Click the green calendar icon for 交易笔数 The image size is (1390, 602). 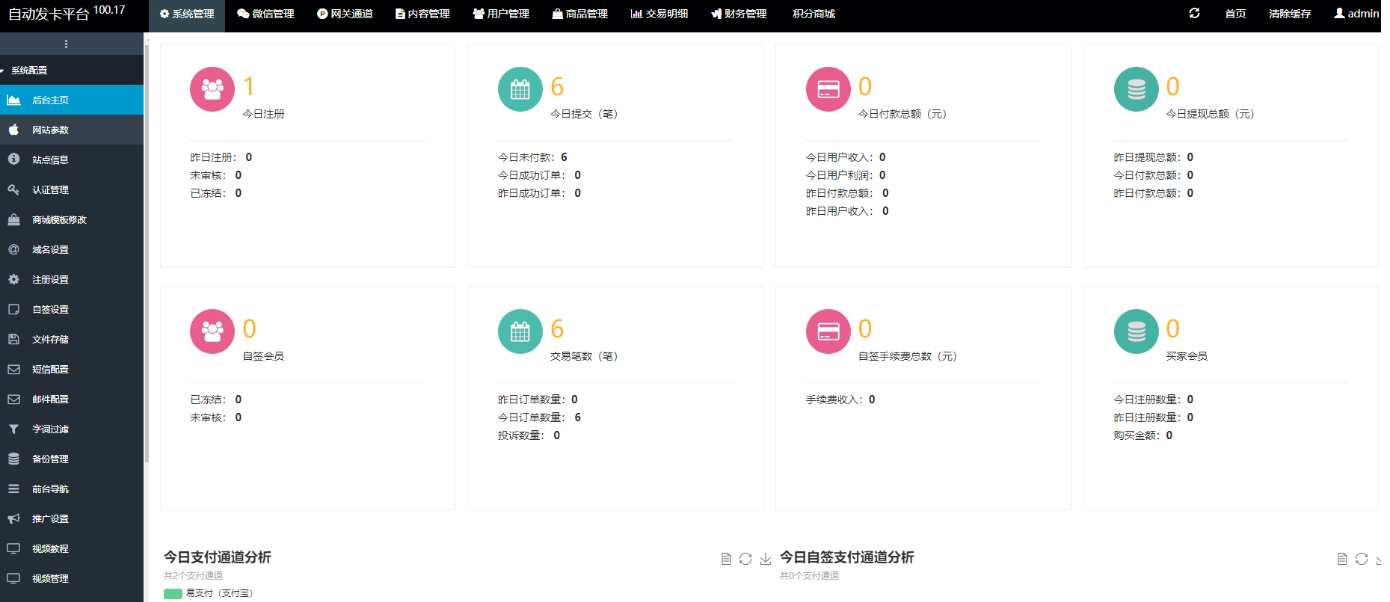[520, 331]
